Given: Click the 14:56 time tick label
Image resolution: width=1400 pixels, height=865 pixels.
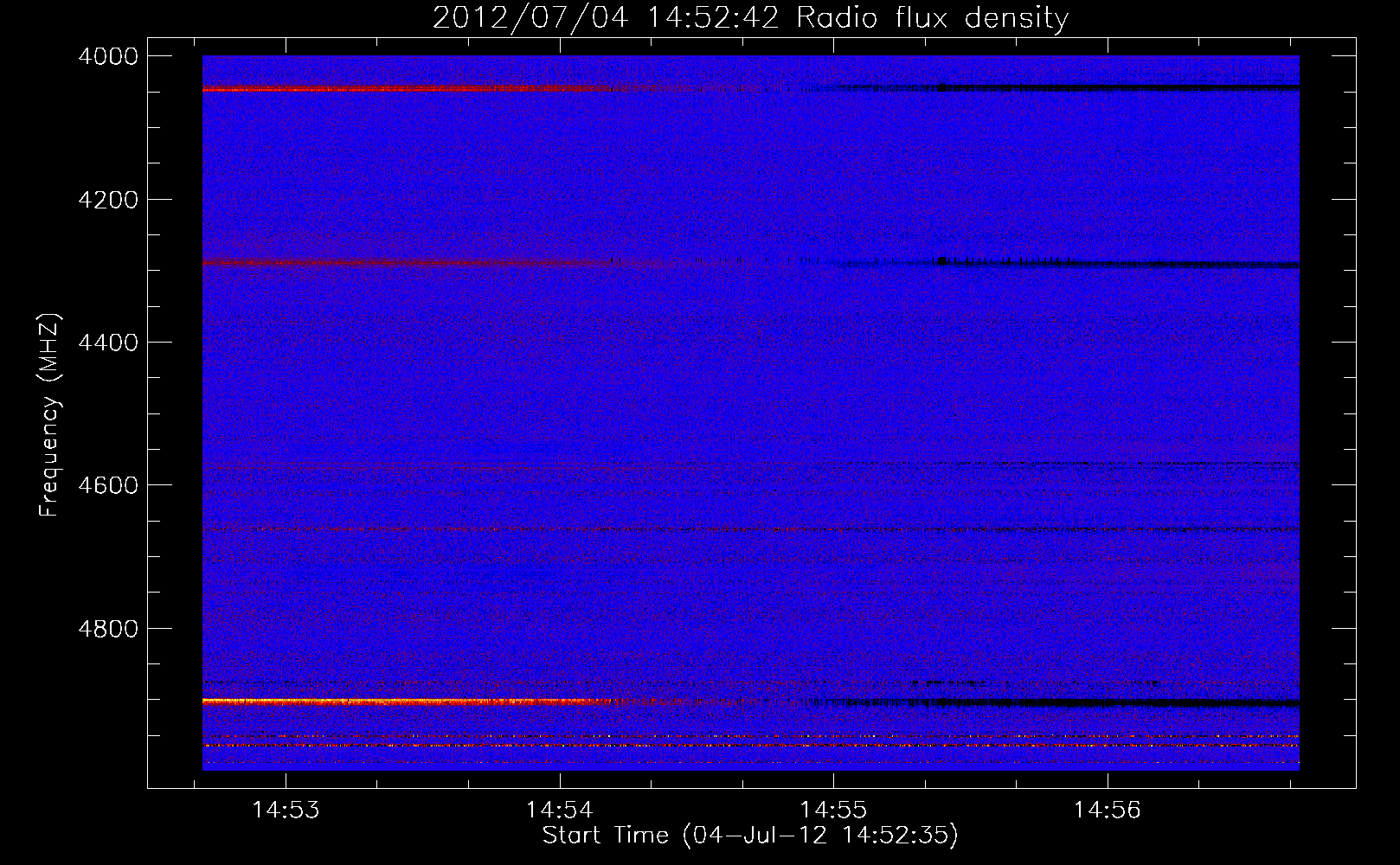Looking at the screenshot, I should (x=1108, y=810).
